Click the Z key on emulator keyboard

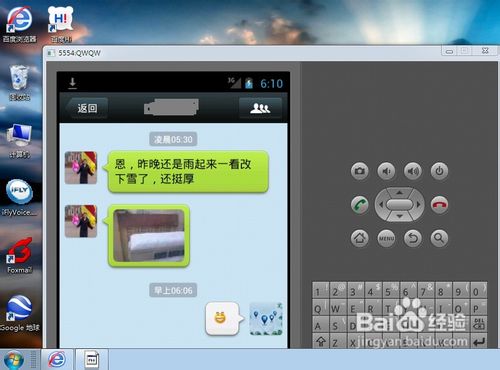338,341
